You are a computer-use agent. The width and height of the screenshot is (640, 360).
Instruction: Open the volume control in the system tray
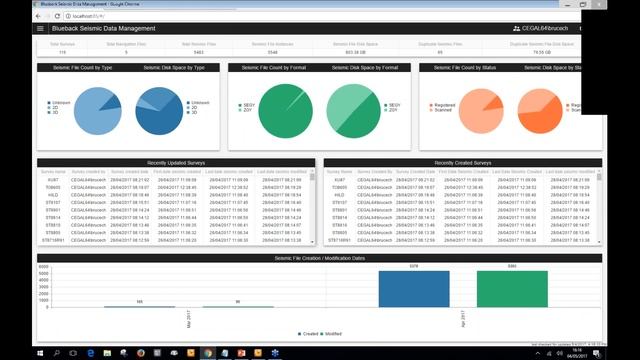[x=560, y=353]
